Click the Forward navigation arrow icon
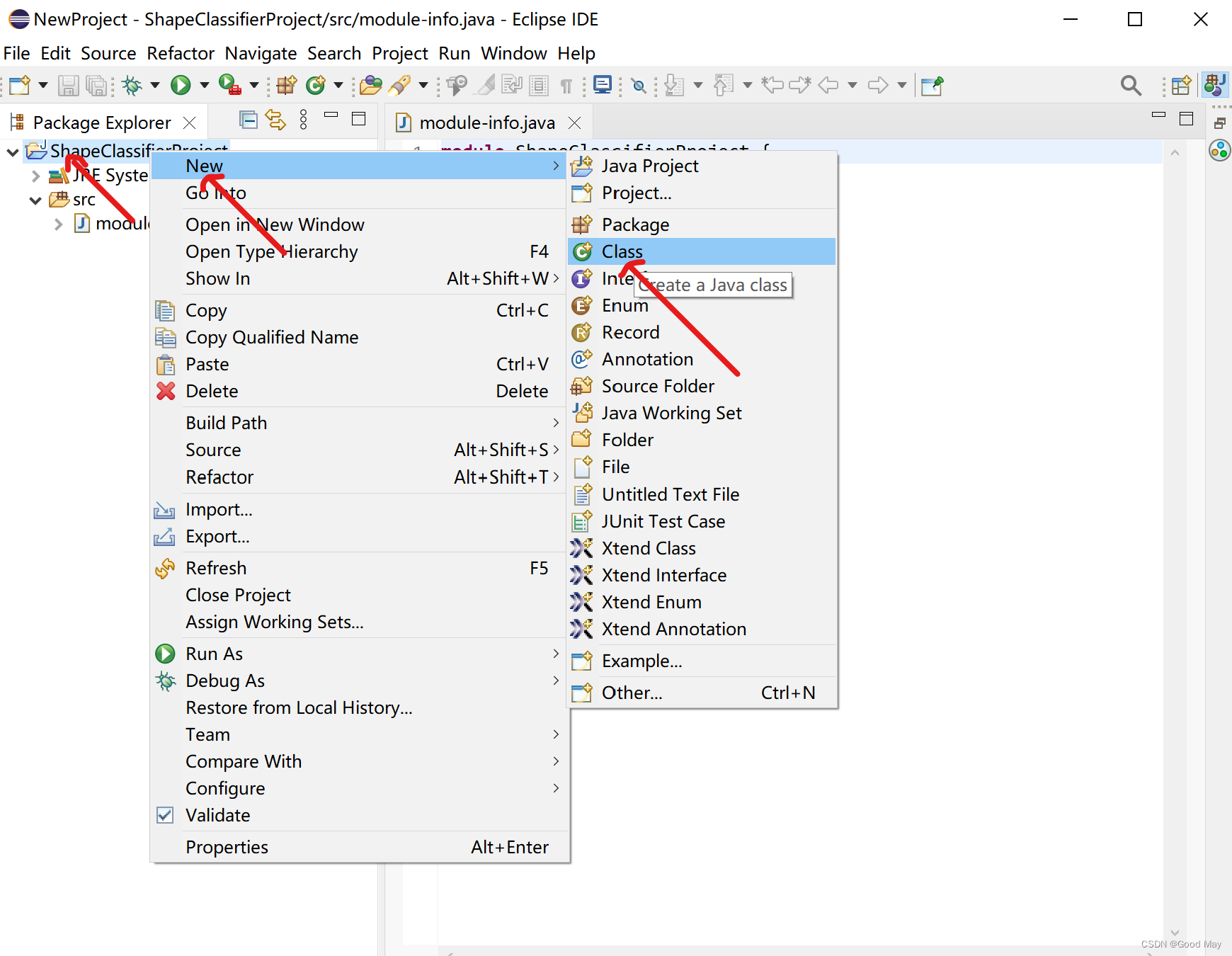 (x=878, y=86)
